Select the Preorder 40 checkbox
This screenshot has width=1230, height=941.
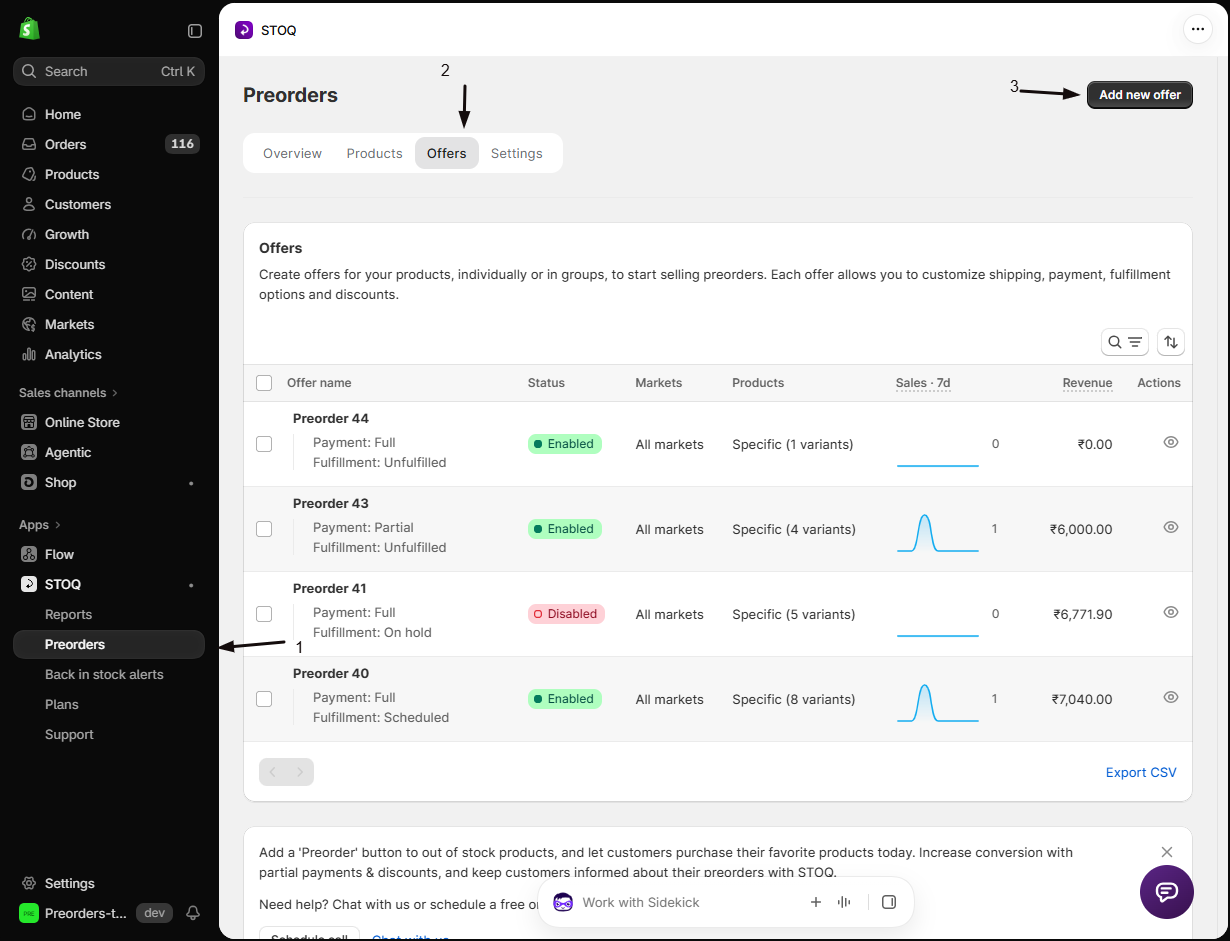(264, 699)
